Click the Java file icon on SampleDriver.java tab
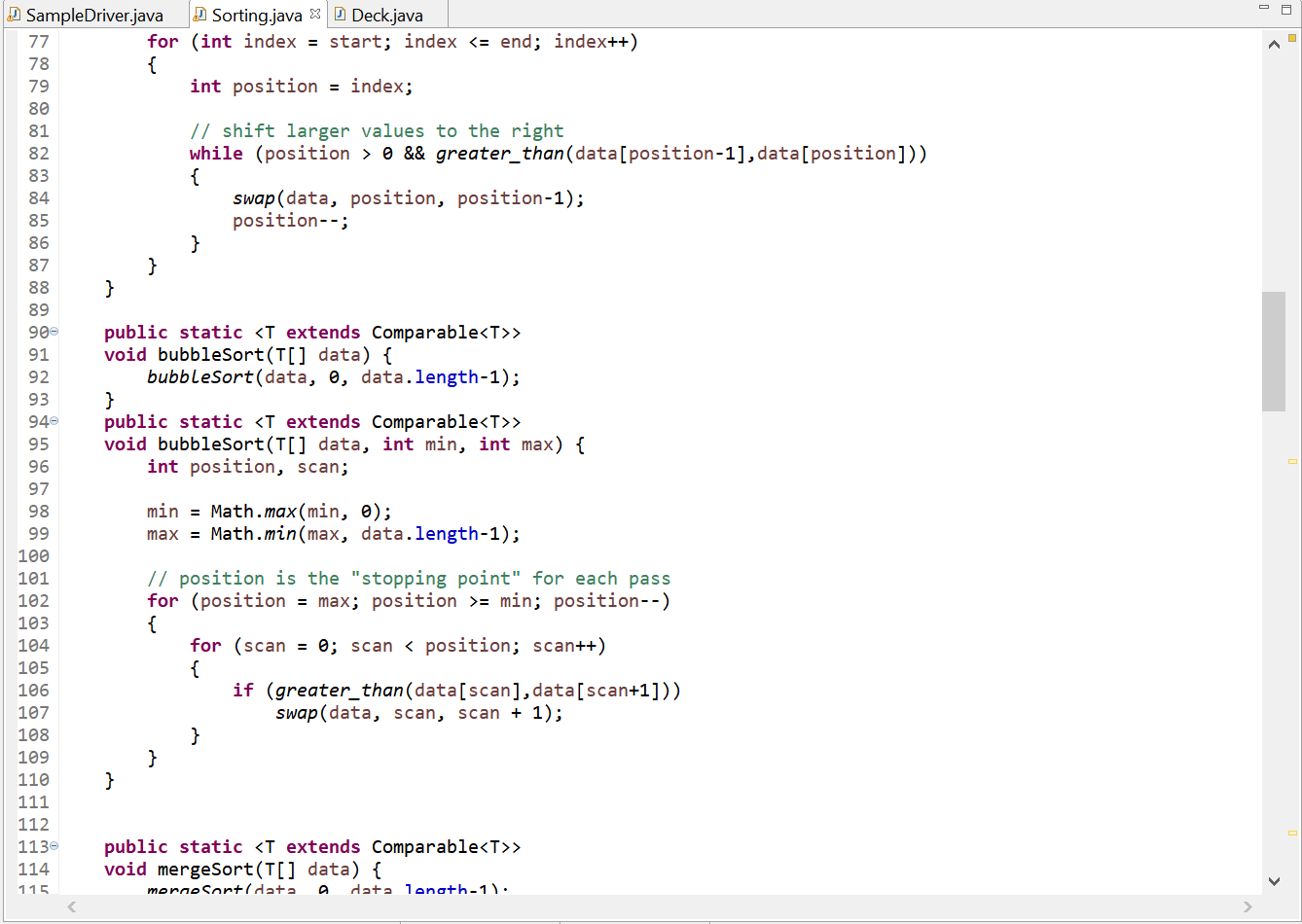The width and height of the screenshot is (1302, 924). coord(14,15)
